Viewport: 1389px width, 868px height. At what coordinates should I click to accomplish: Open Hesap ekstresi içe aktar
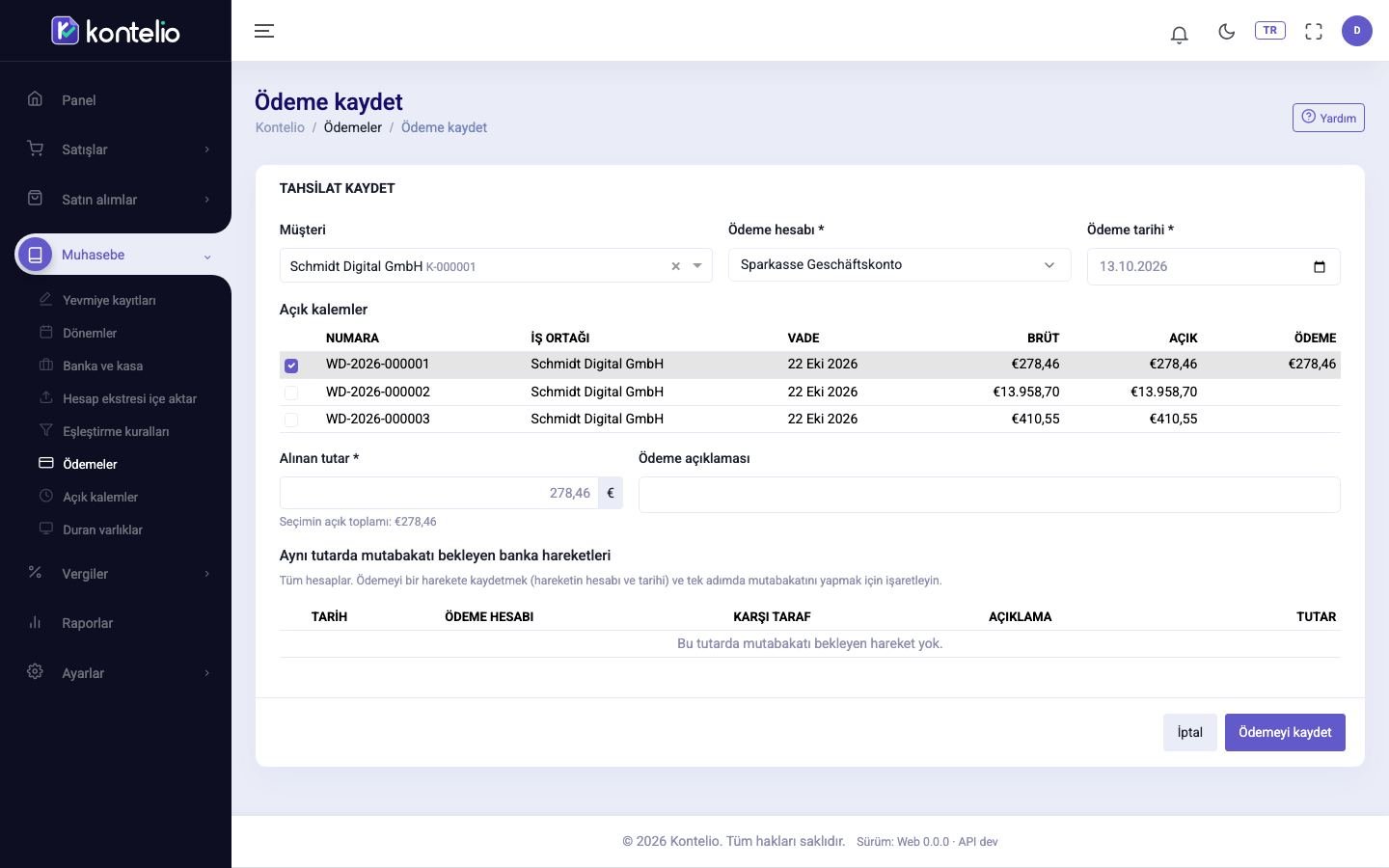click(x=129, y=398)
